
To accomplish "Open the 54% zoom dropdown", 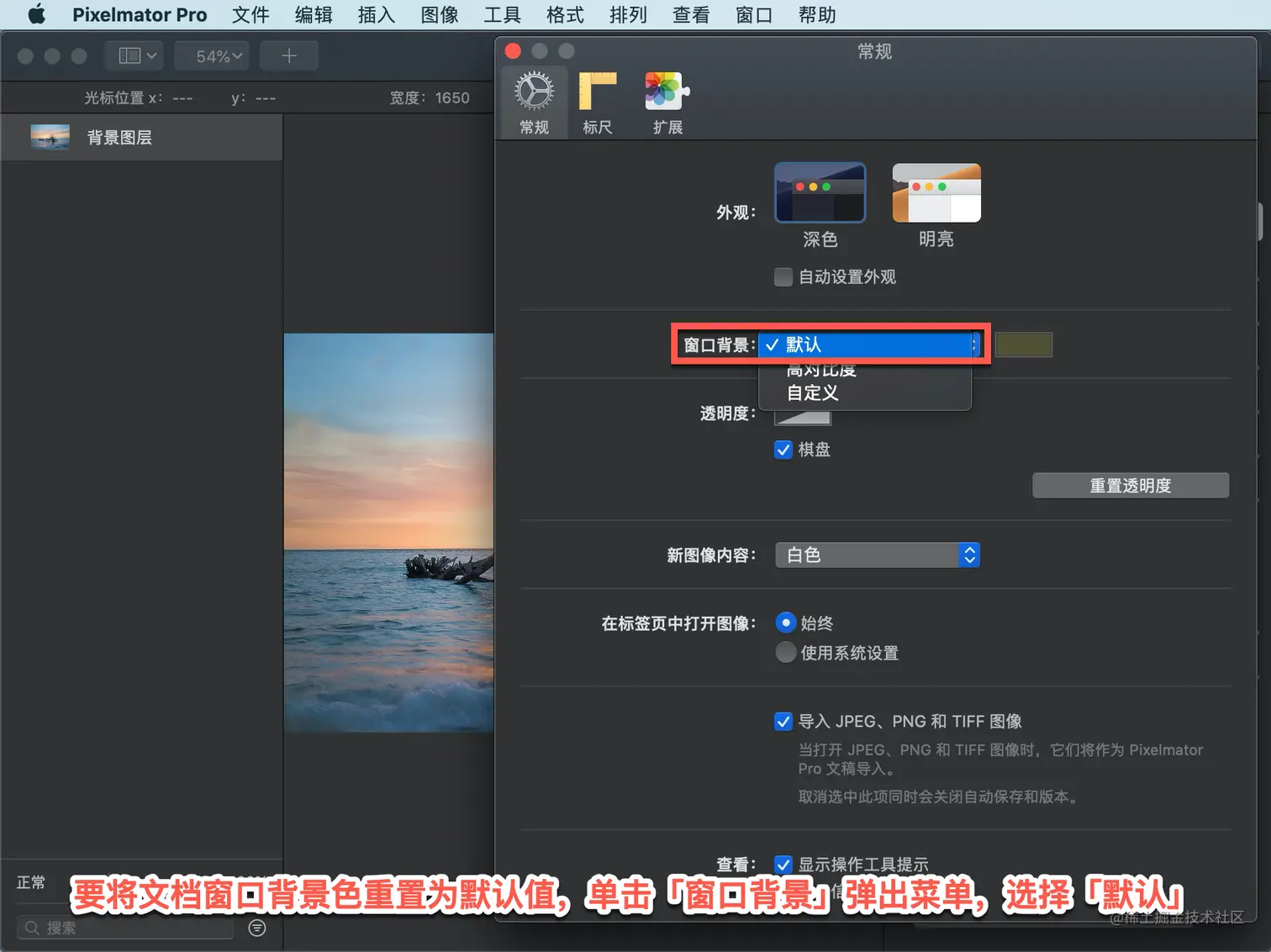I will click(212, 56).
